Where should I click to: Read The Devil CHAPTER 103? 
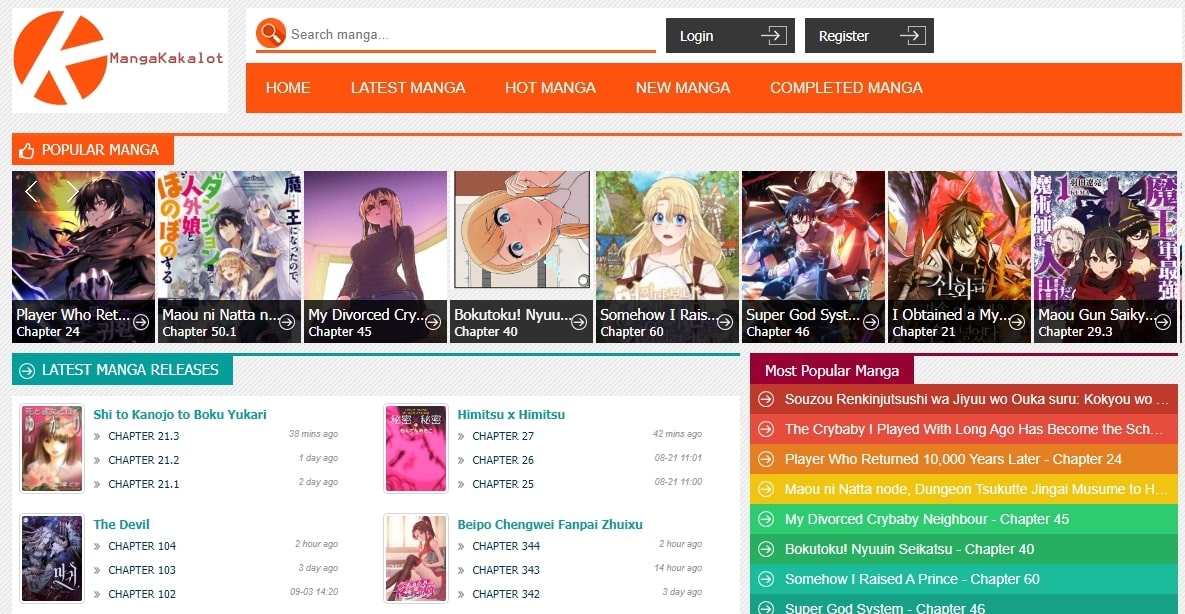click(142, 570)
